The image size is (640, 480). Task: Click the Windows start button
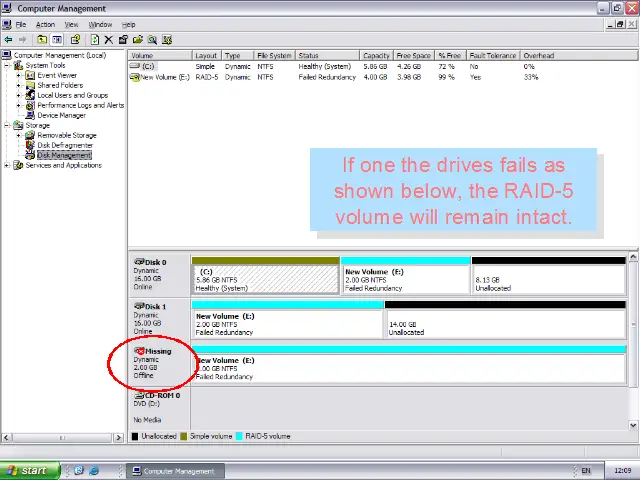tap(30, 471)
